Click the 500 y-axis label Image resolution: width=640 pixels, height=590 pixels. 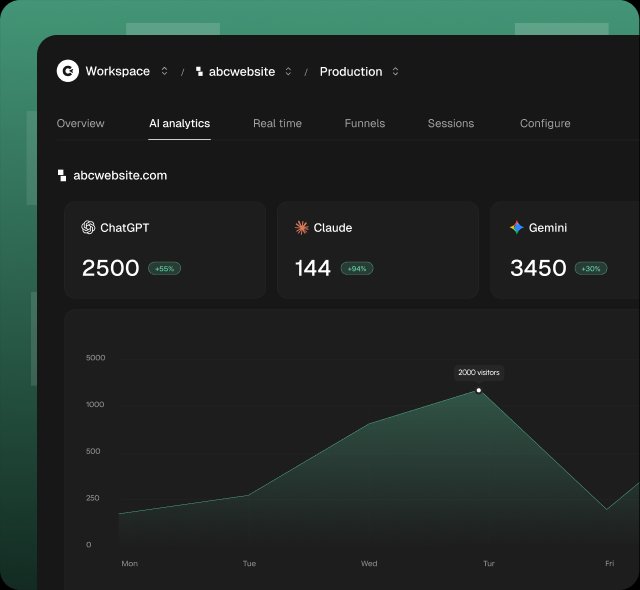click(x=93, y=451)
